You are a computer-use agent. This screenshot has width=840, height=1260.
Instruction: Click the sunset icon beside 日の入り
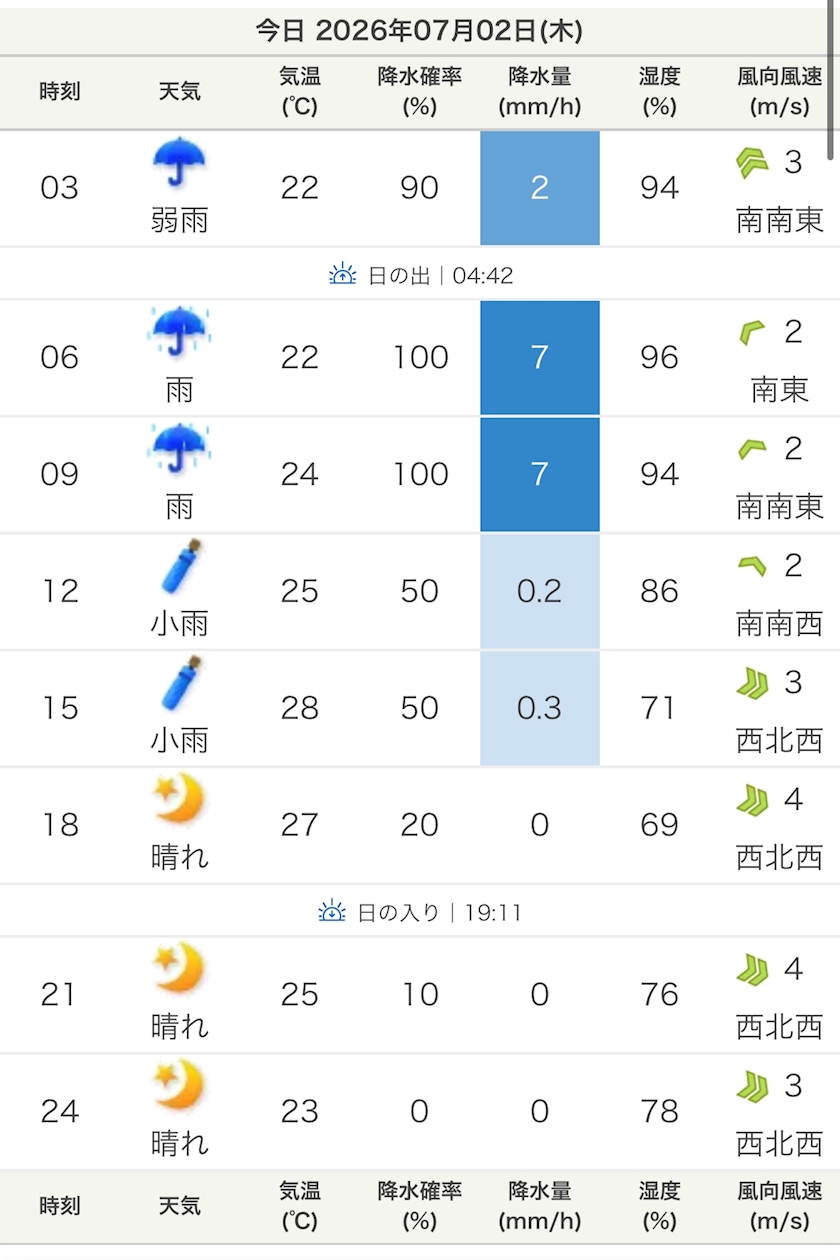point(332,912)
